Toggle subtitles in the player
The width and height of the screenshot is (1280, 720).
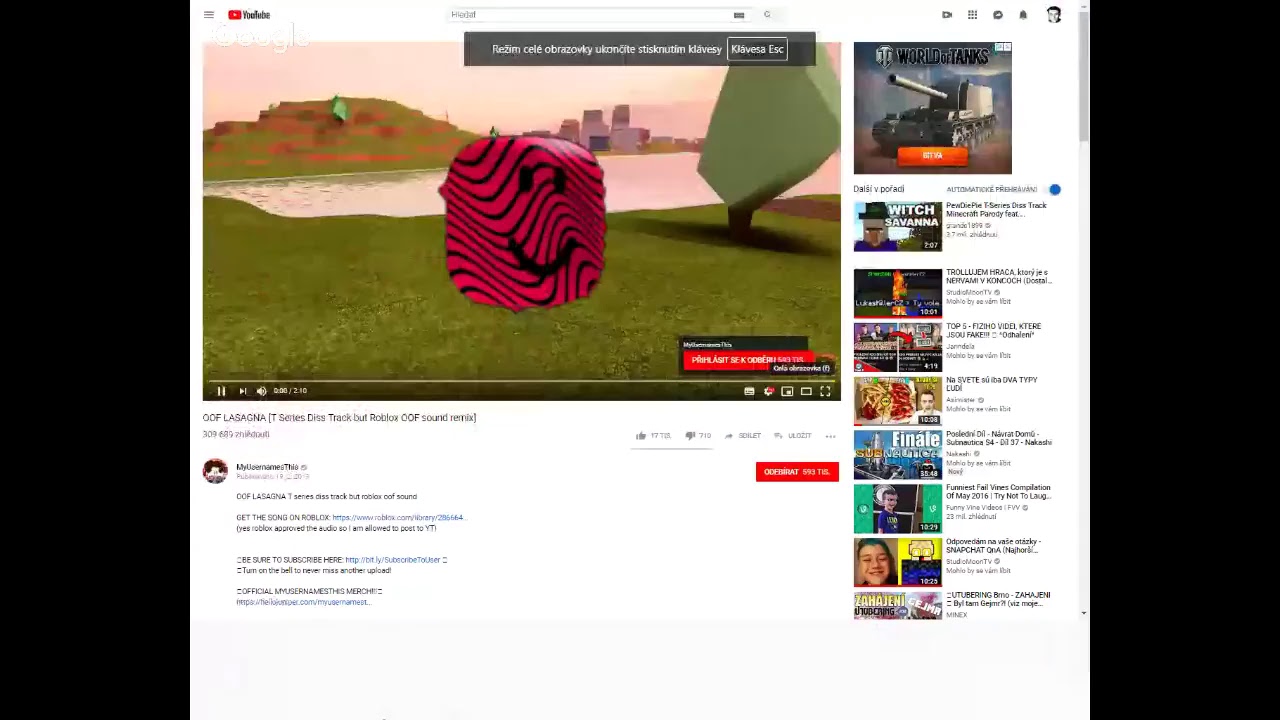(x=749, y=391)
